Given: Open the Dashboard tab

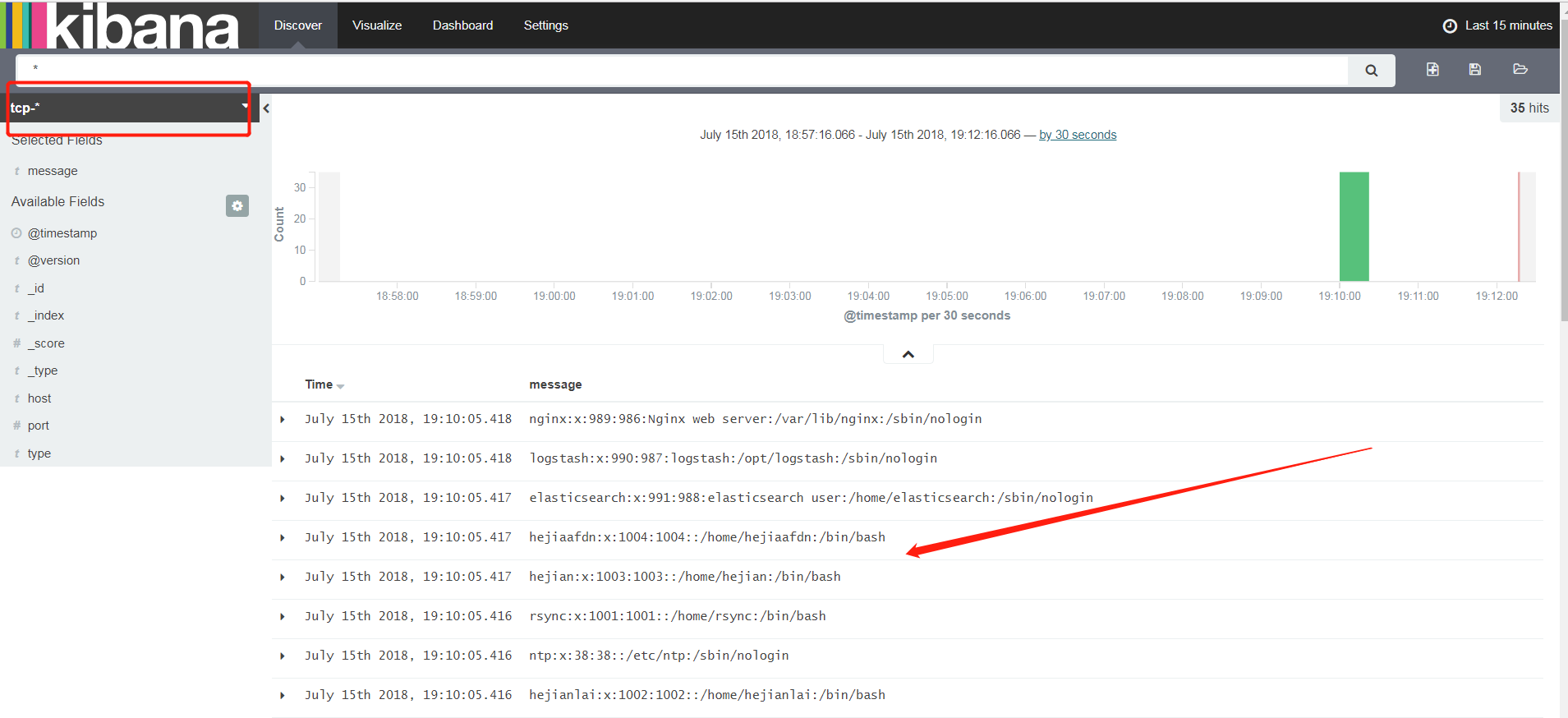Looking at the screenshot, I should tap(463, 25).
